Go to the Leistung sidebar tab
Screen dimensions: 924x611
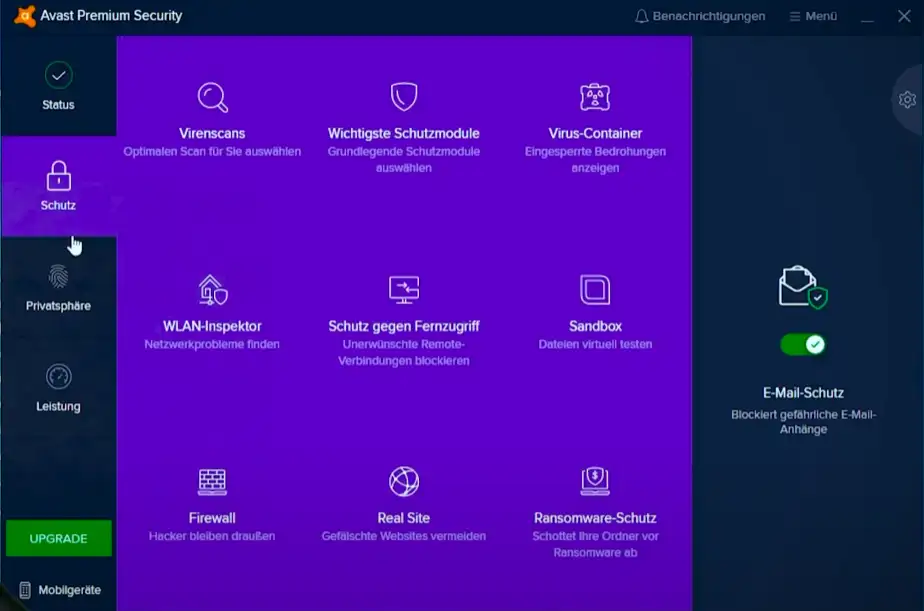pos(58,388)
